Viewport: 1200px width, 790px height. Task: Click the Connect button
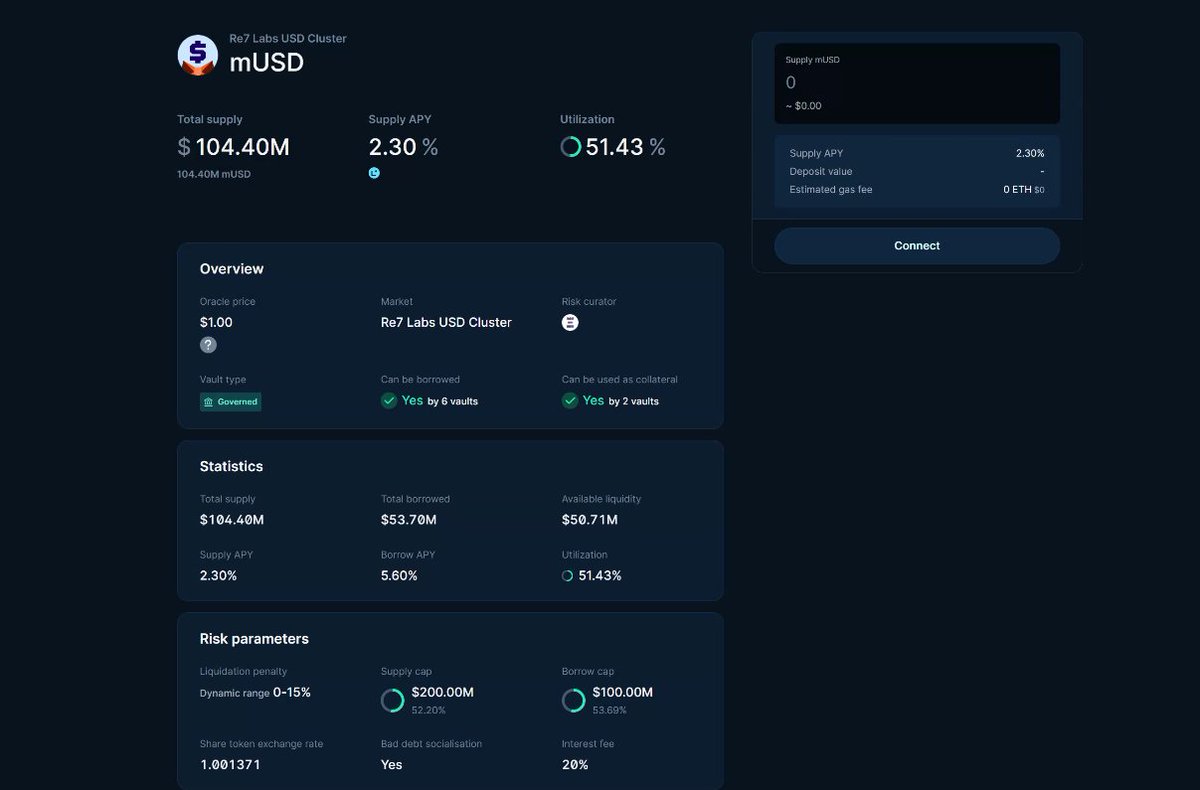pyautogui.click(x=917, y=246)
